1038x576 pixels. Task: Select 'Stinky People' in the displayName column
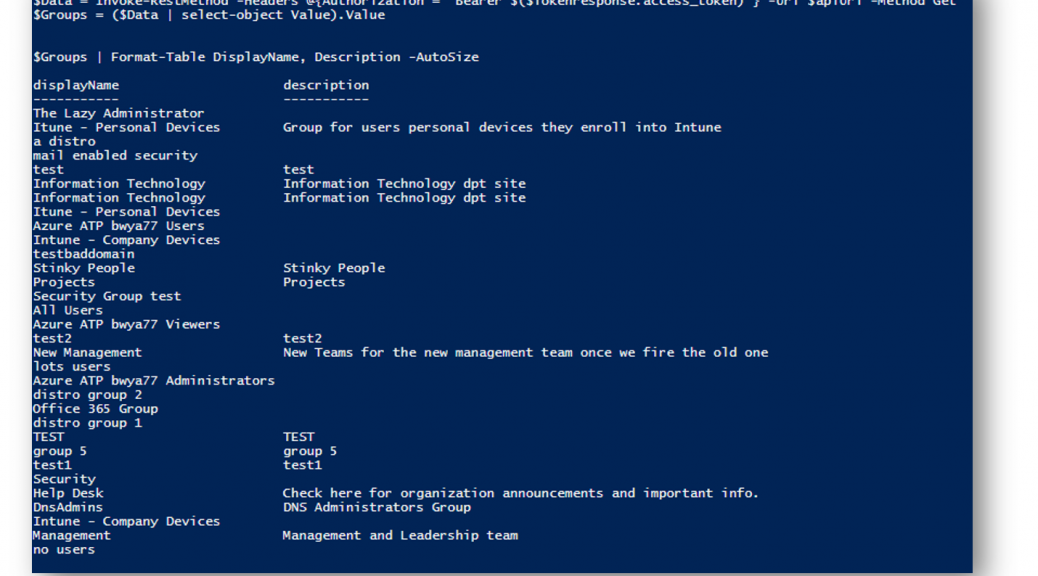[84, 268]
